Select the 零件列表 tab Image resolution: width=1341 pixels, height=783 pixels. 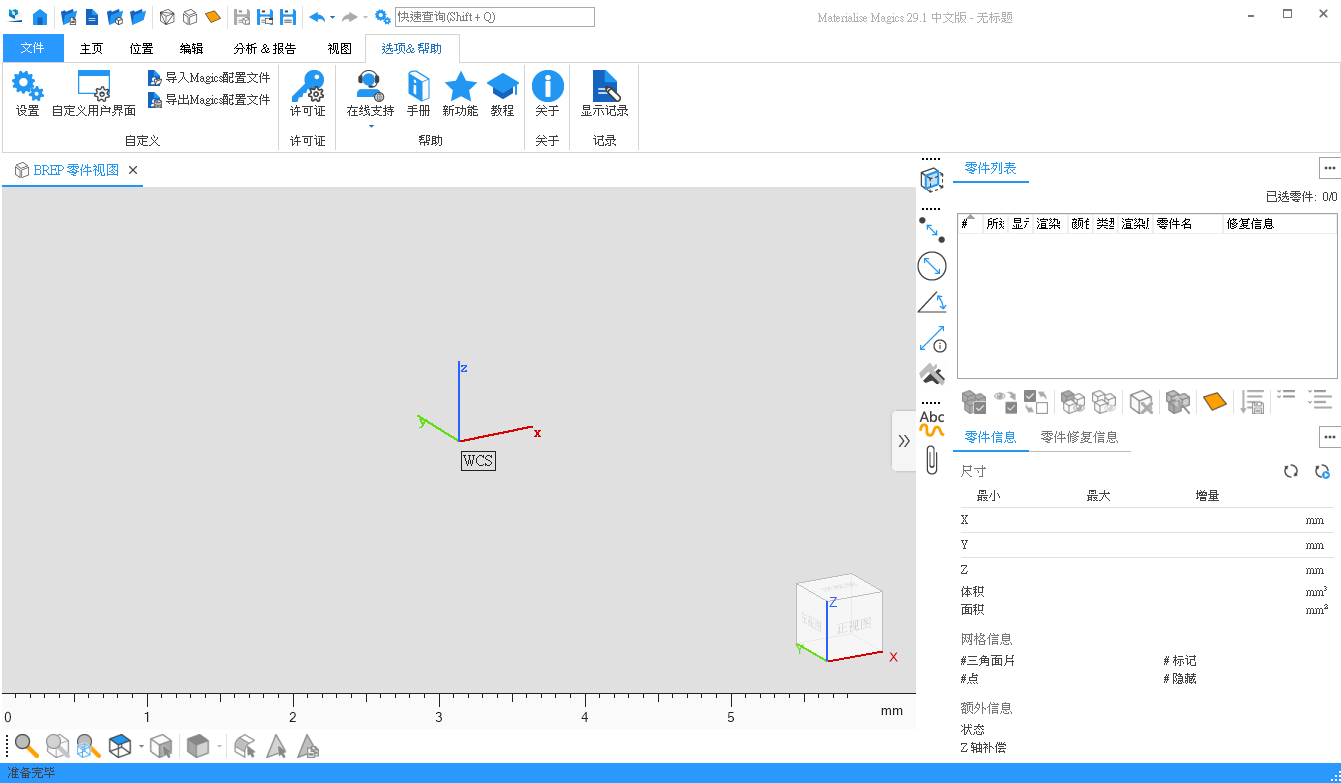click(x=990, y=168)
